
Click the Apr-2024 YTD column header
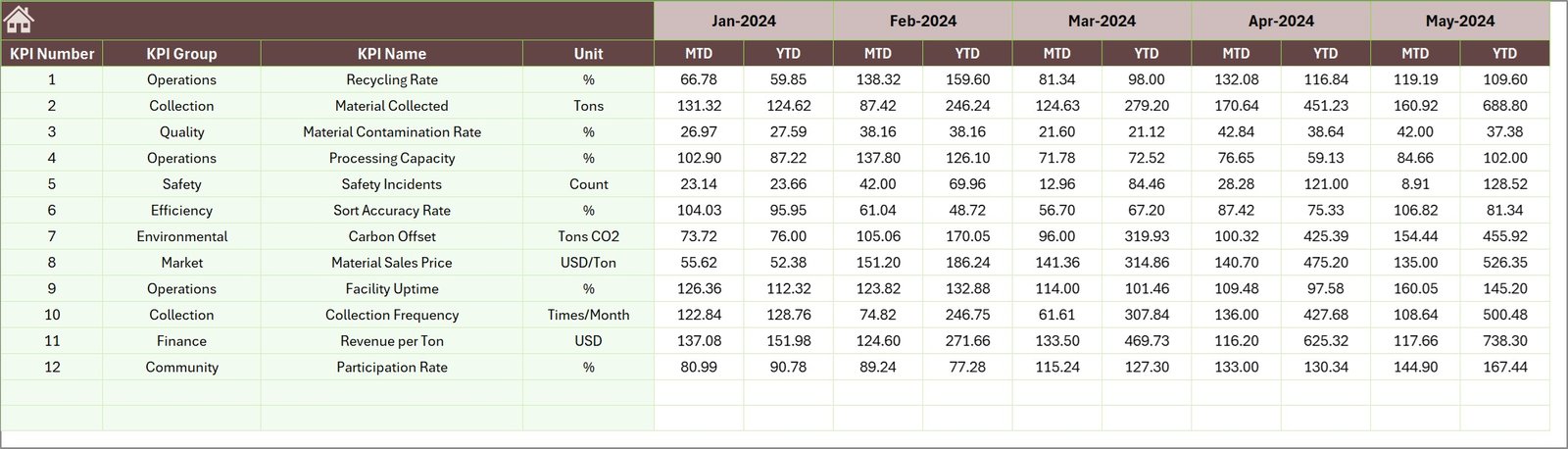(1325, 54)
